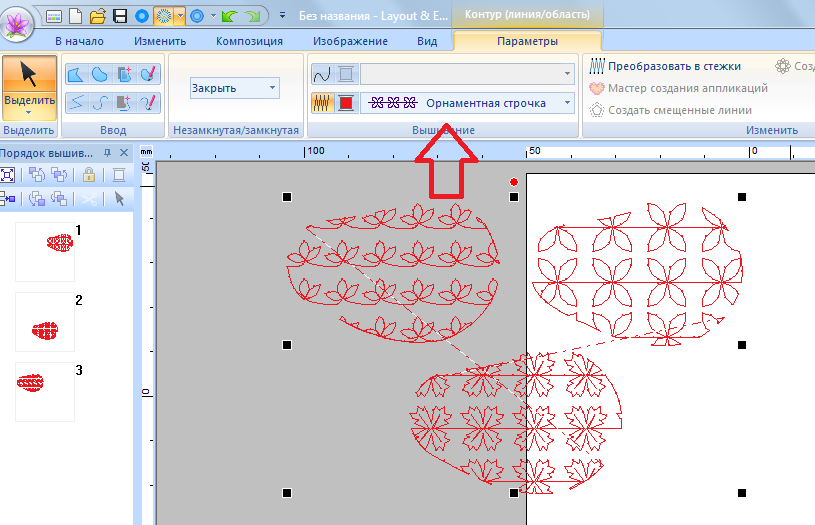Undo the last action with green arrow
815x525 pixels.
point(229,17)
